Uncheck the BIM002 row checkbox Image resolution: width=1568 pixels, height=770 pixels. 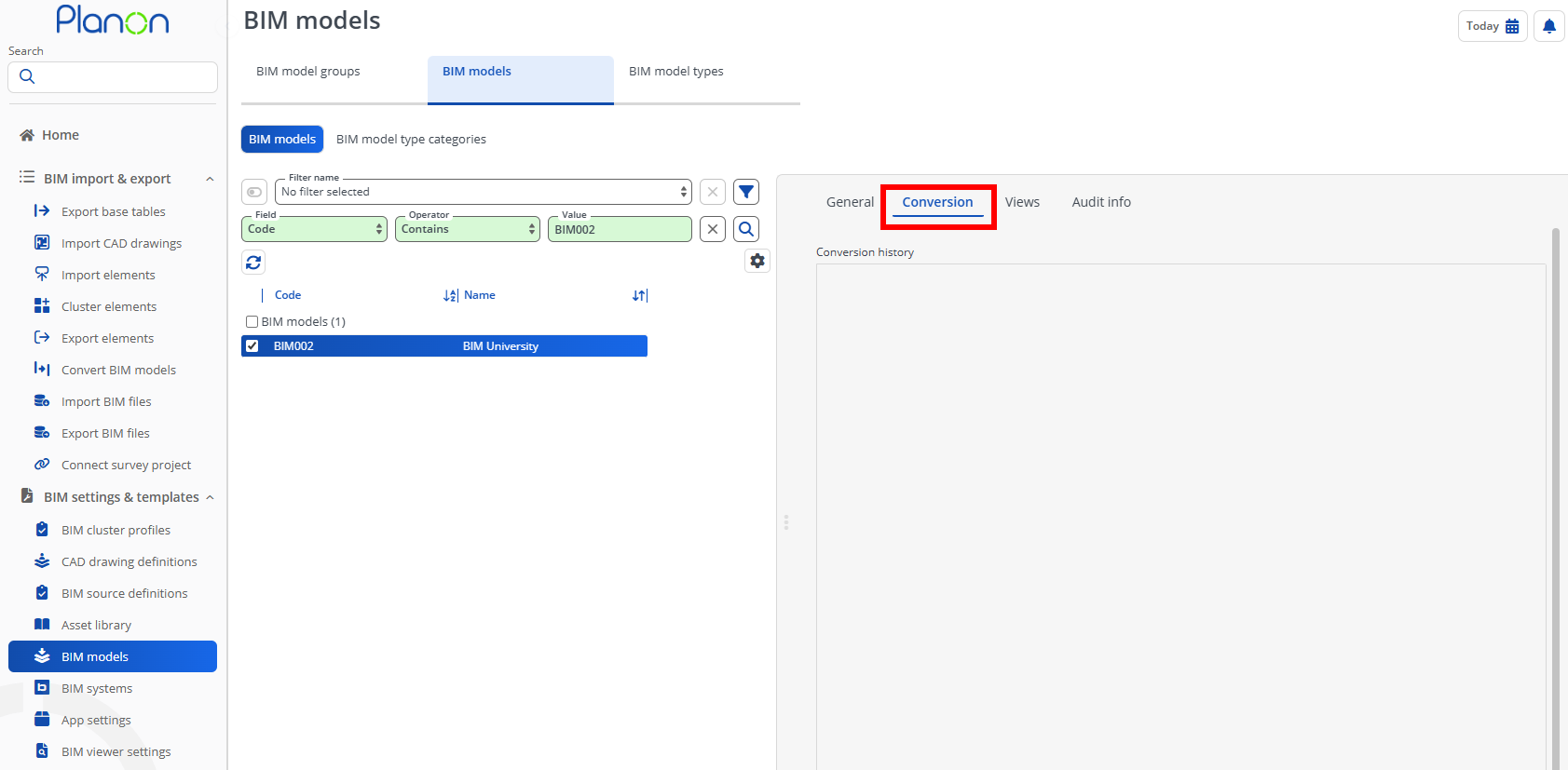(x=252, y=346)
